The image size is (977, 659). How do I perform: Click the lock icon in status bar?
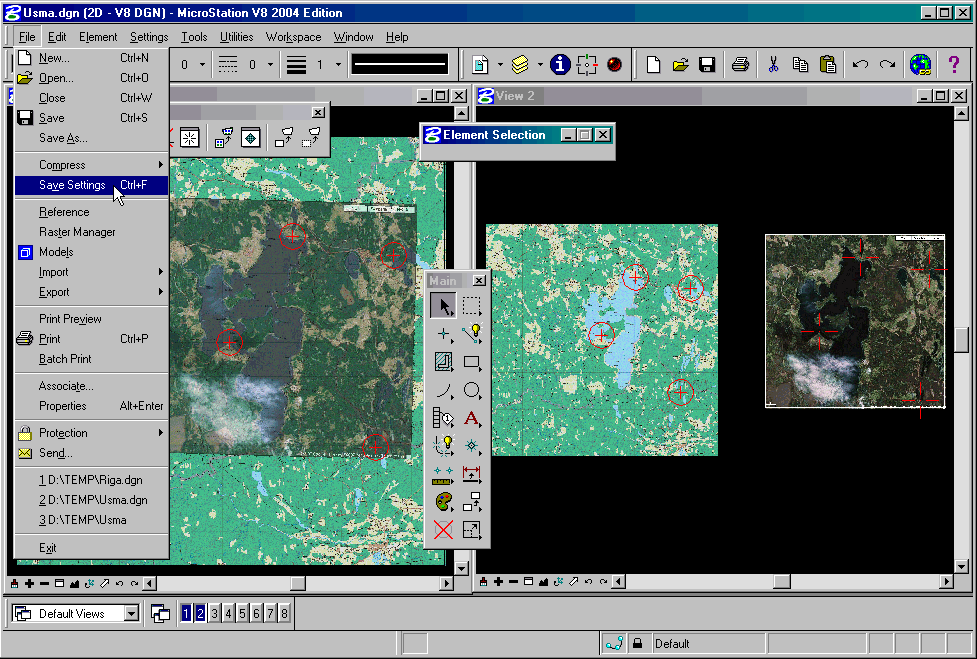point(637,643)
